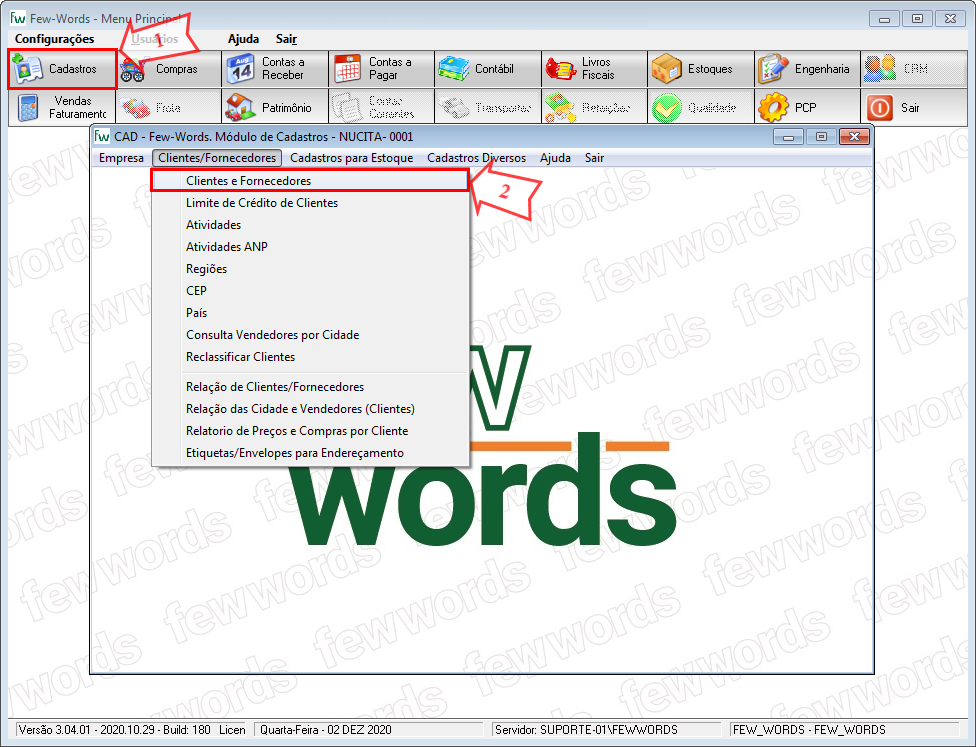Maximize the CAD module window
976x747 pixels.
tap(821, 136)
